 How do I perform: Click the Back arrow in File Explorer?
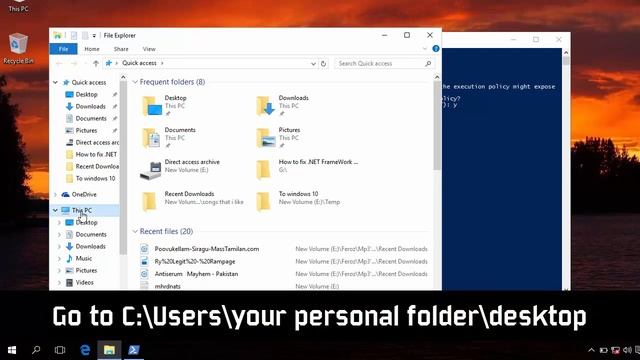(x=59, y=64)
